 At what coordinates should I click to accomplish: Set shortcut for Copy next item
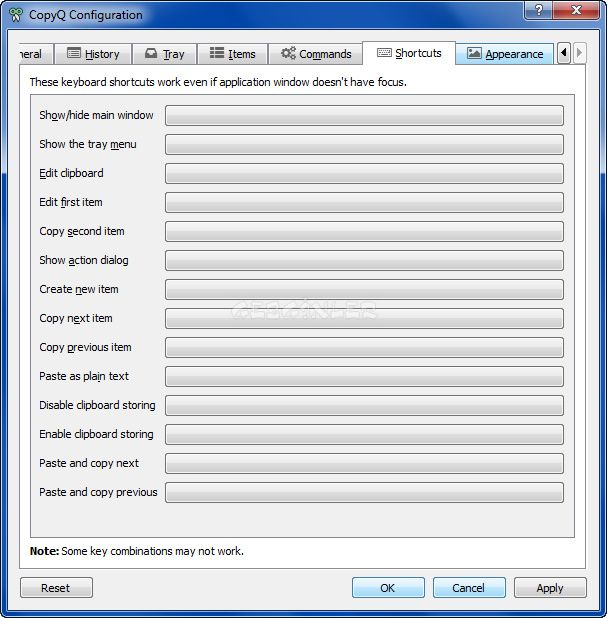pos(364,318)
